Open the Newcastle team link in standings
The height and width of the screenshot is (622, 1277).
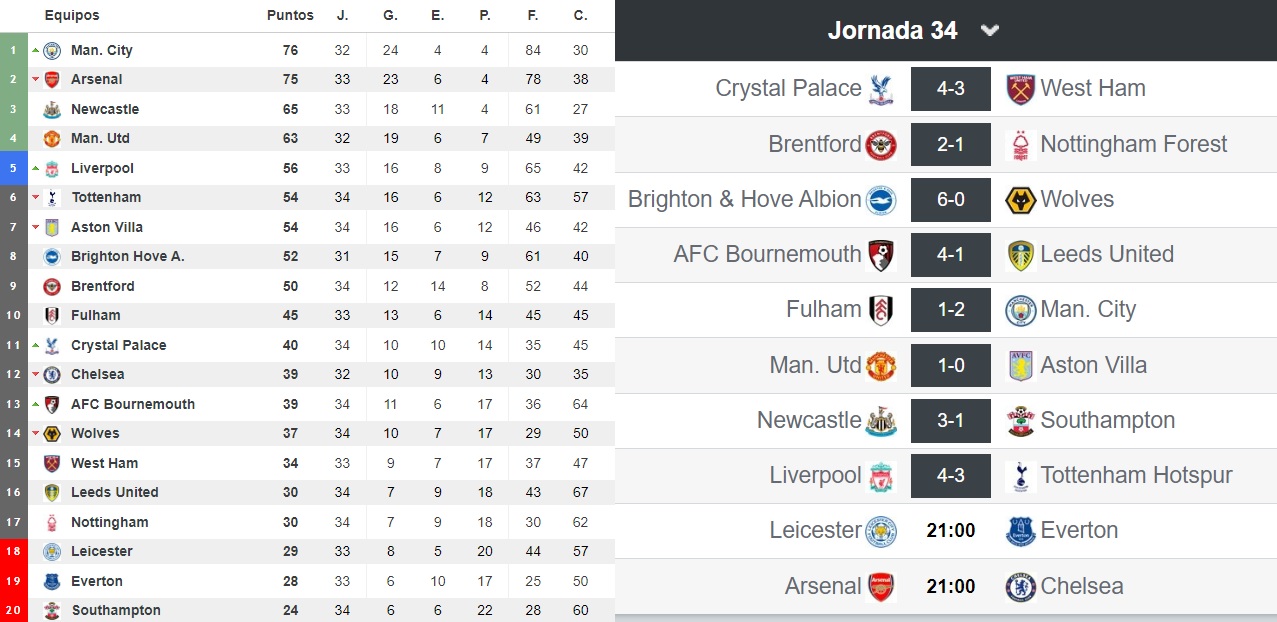coord(105,110)
